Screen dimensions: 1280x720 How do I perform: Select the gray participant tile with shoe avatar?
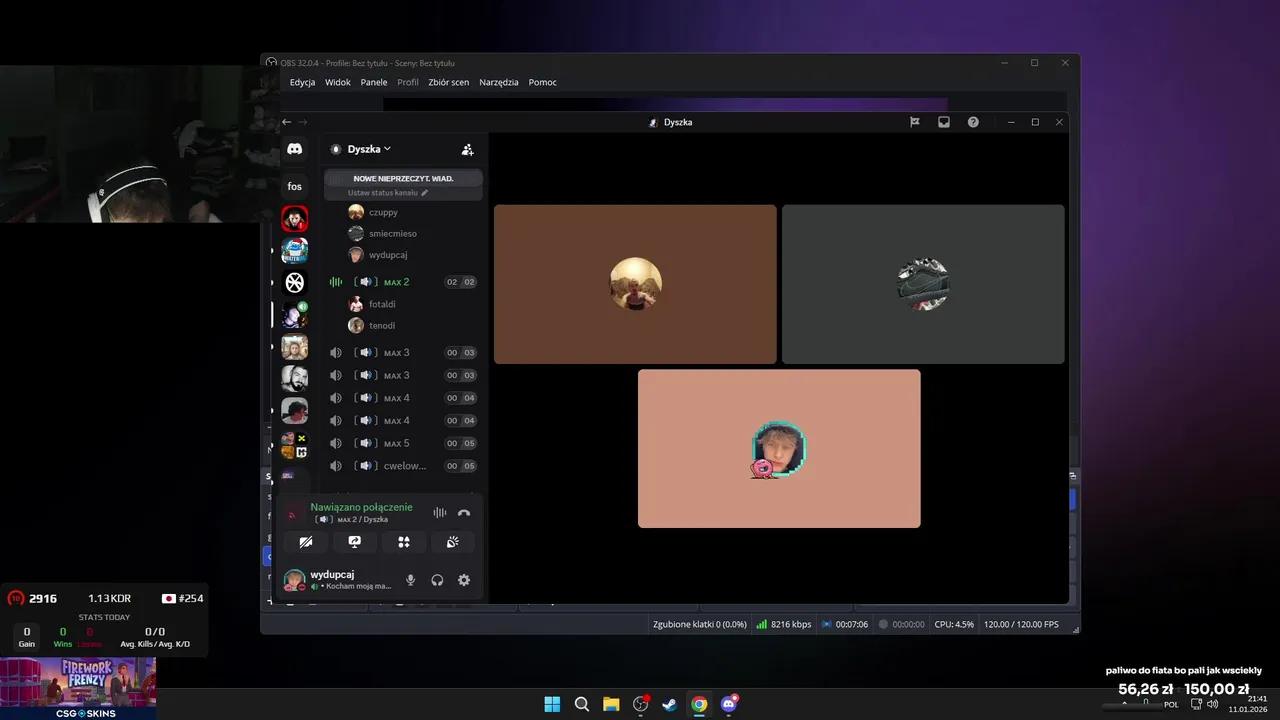(923, 284)
